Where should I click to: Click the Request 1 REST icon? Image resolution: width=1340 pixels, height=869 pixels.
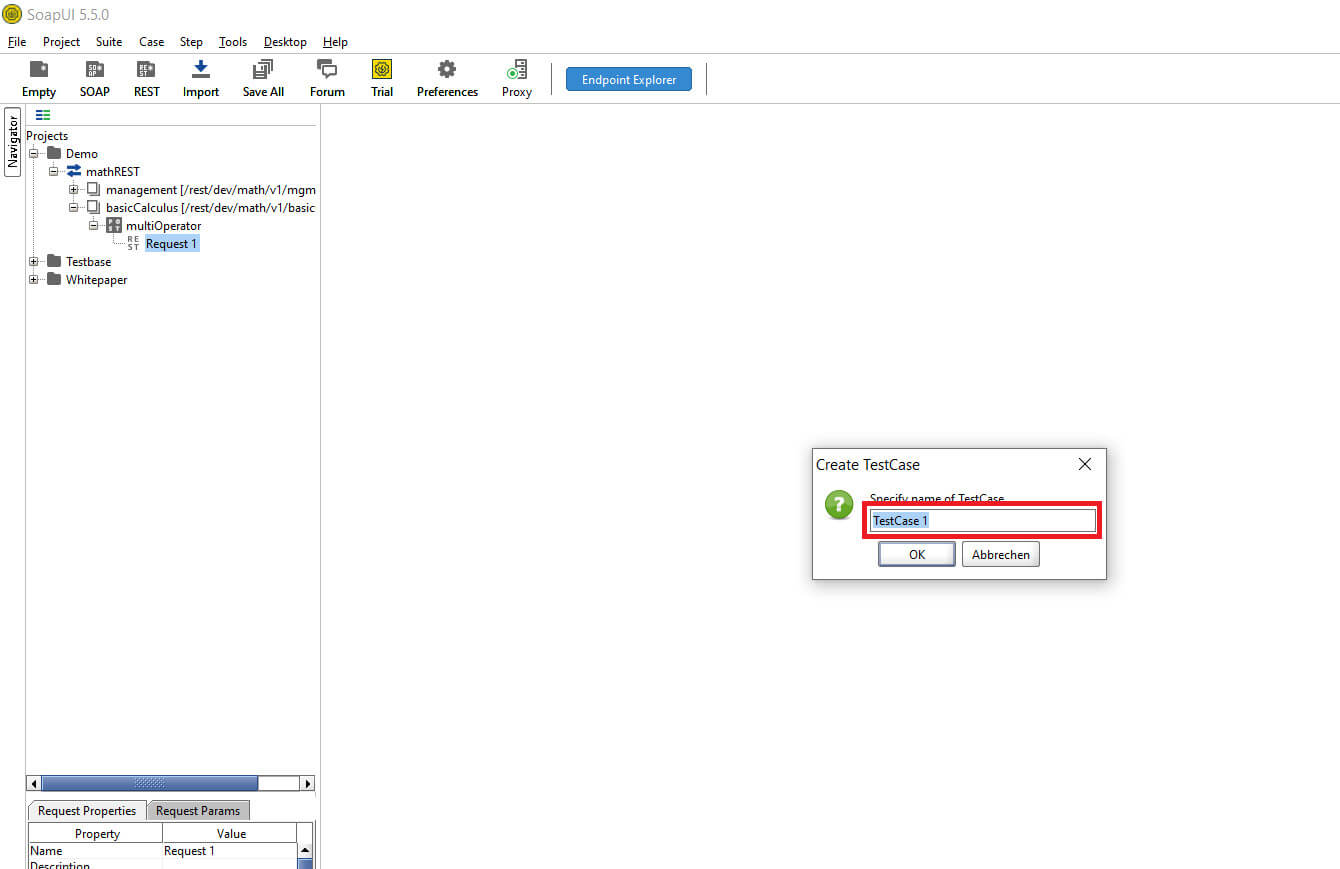[134, 243]
